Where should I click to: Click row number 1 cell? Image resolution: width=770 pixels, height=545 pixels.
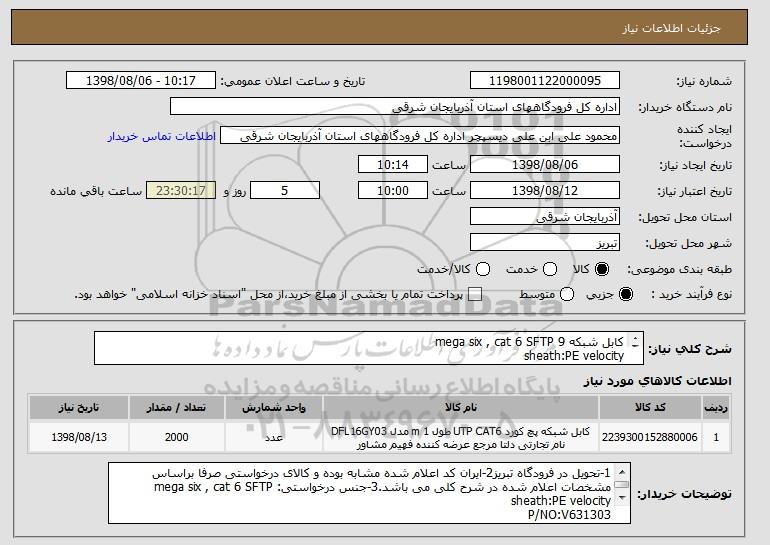click(x=716, y=437)
